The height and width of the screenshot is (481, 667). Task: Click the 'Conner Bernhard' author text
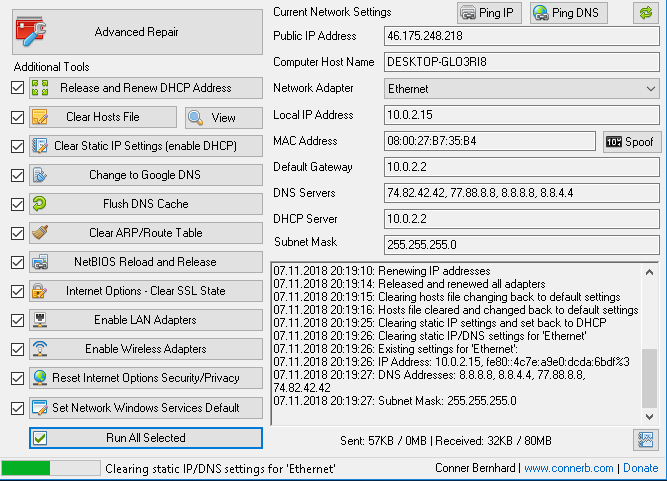point(475,468)
